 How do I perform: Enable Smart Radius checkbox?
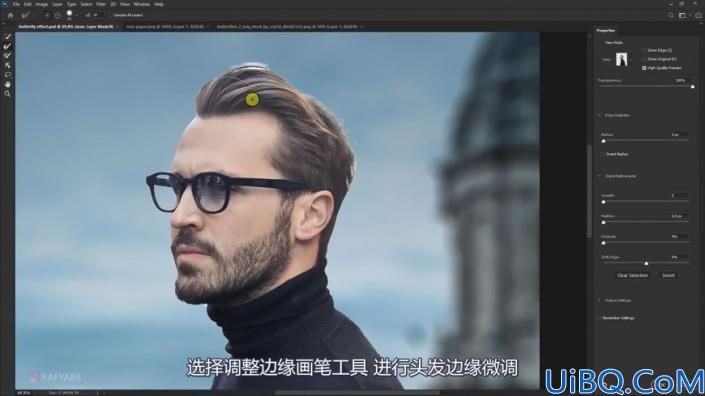point(603,154)
